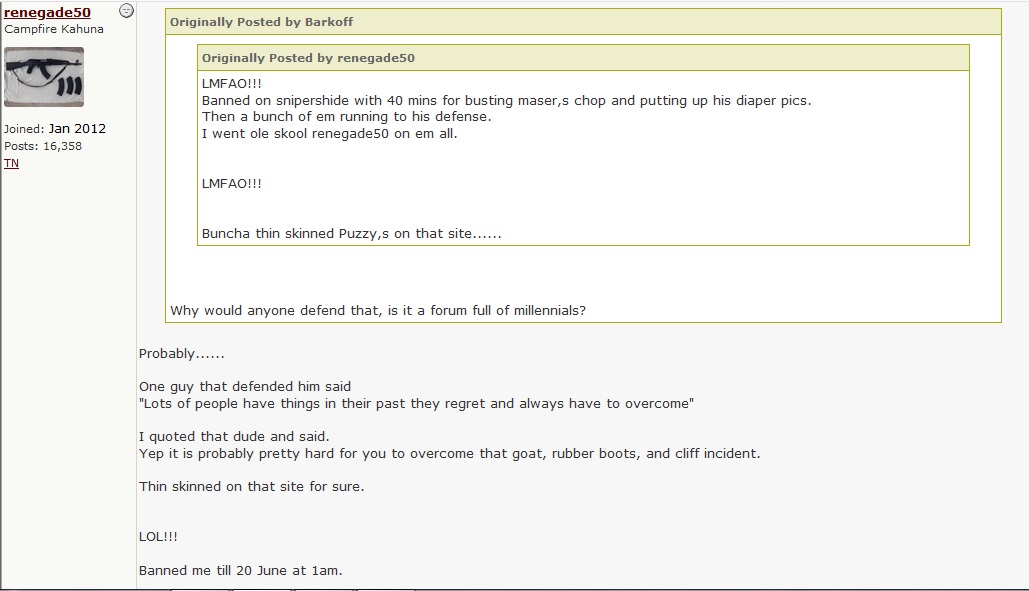Click the status face icon beside renegade50

(126, 10)
